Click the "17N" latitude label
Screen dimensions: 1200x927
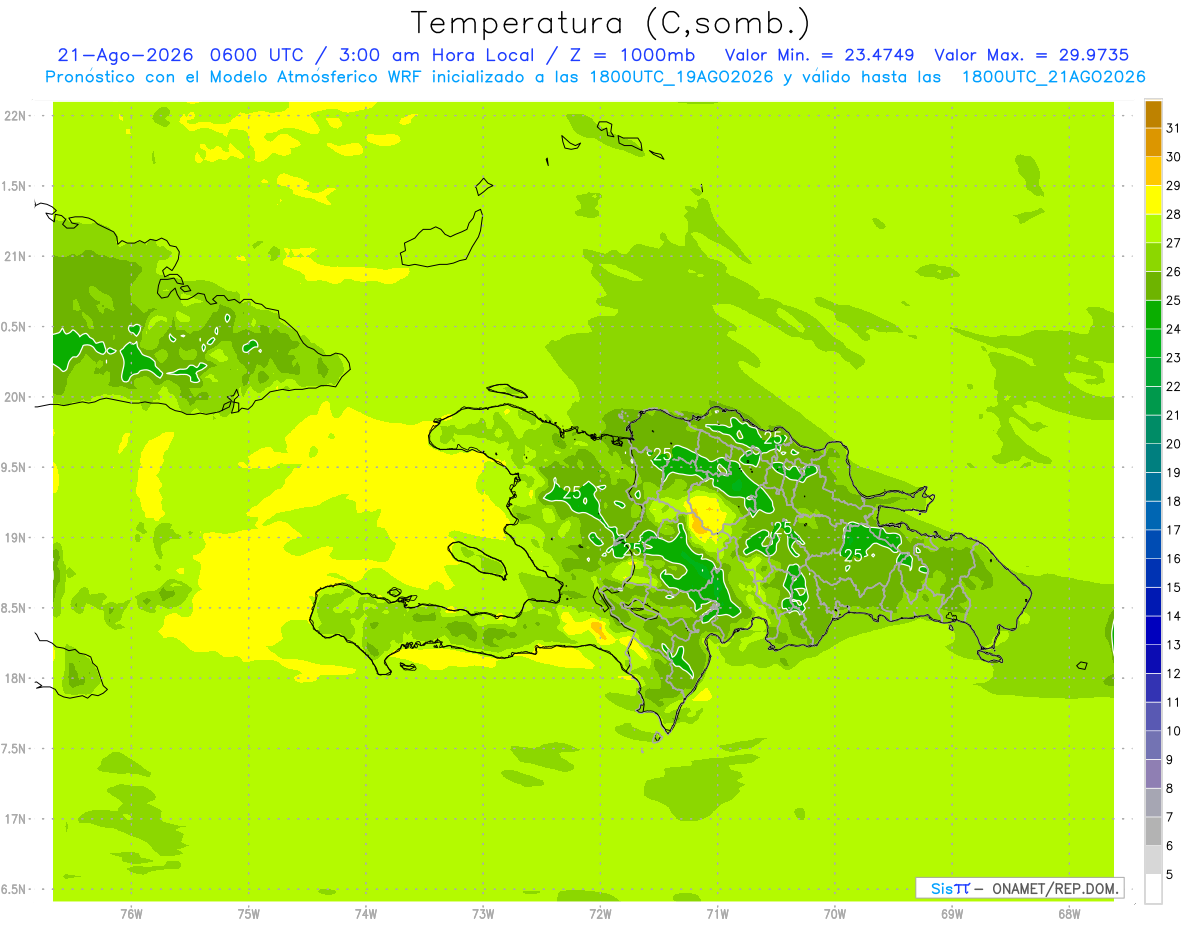click(15, 819)
